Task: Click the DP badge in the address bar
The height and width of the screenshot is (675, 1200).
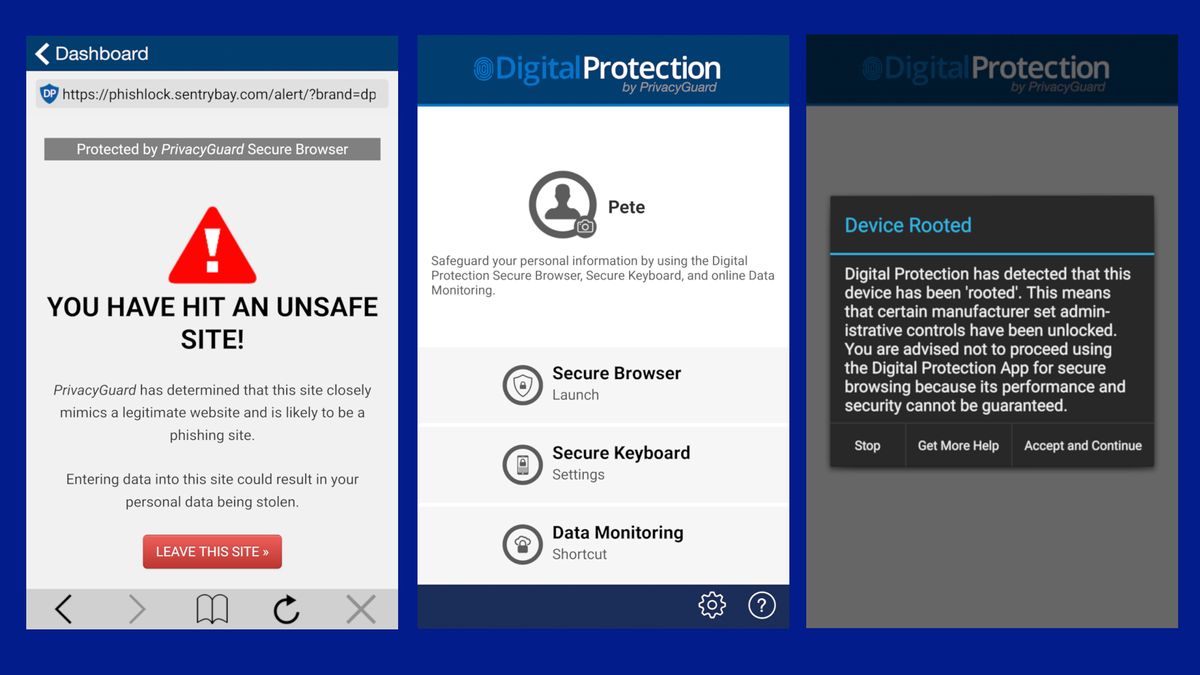Action: [51, 93]
